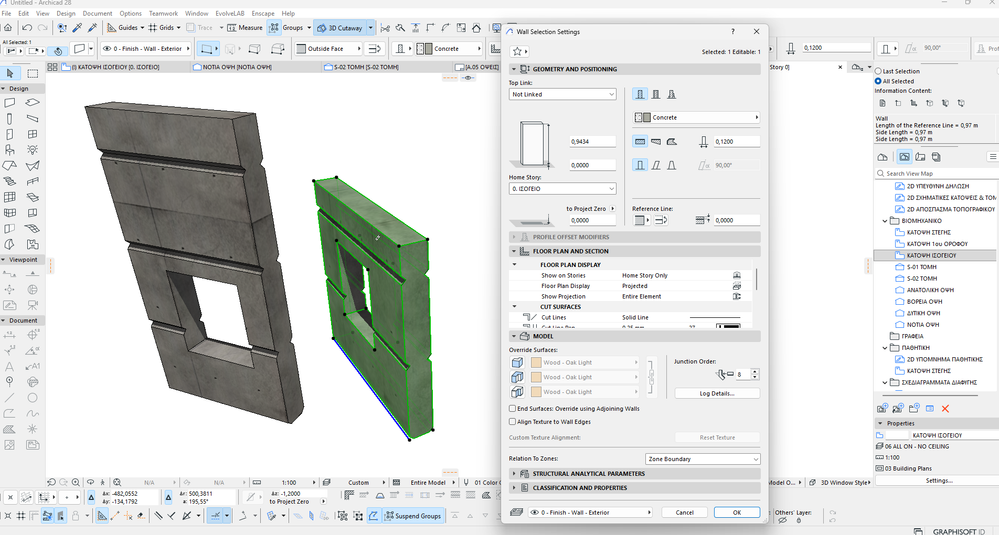Viewport: 999px width, 535px height.
Task: Click the Cut Lines pen color swatch
Action: (x=728, y=327)
